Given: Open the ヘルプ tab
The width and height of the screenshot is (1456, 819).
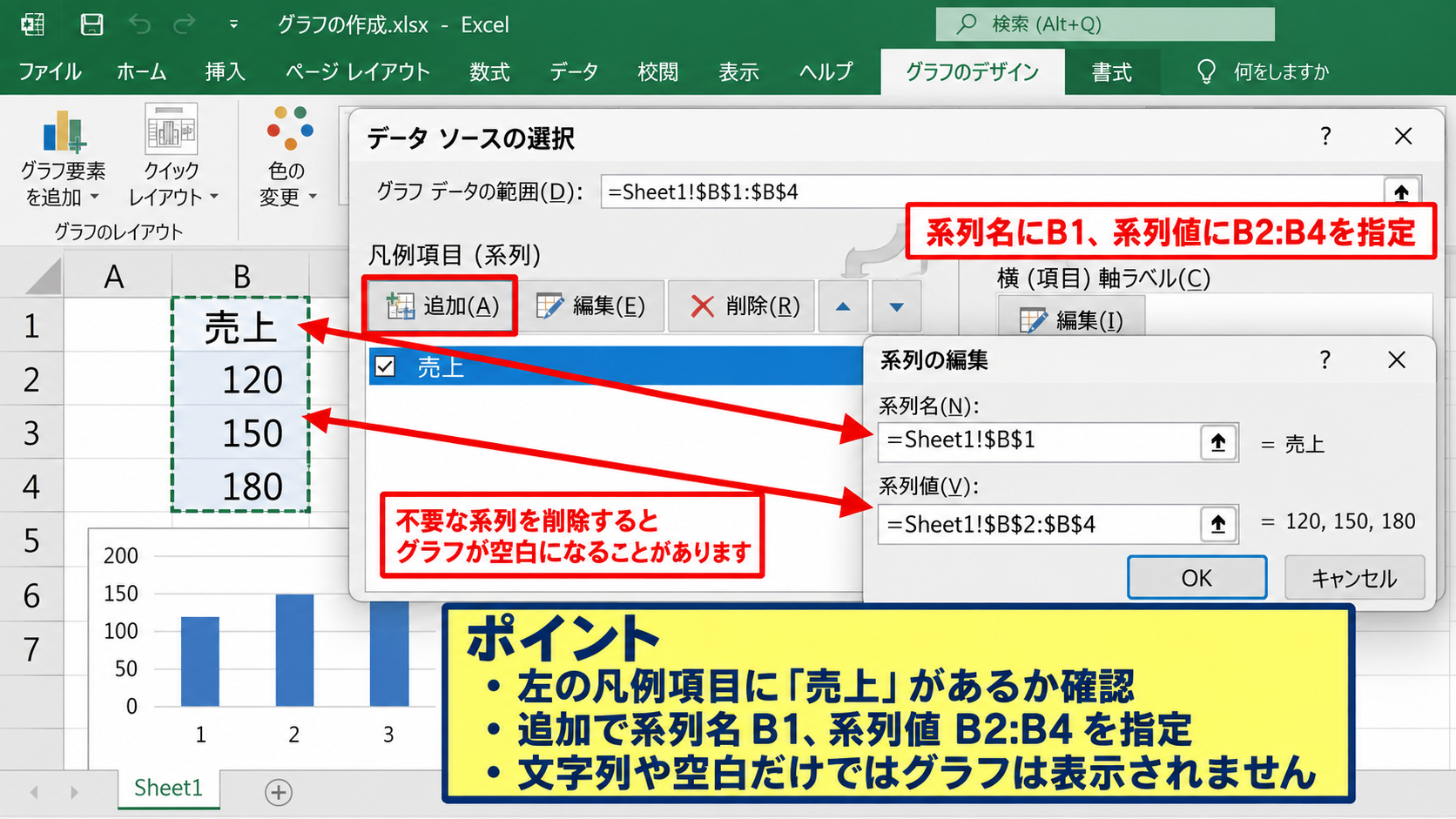Looking at the screenshot, I should (x=826, y=71).
